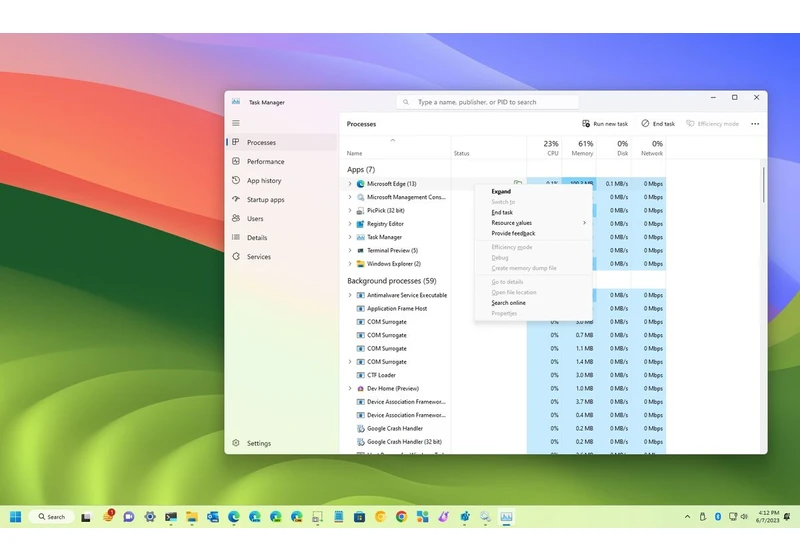The height and width of the screenshot is (560, 800).
Task: Click the CTF Loader process icon
Action: (360, 375)
